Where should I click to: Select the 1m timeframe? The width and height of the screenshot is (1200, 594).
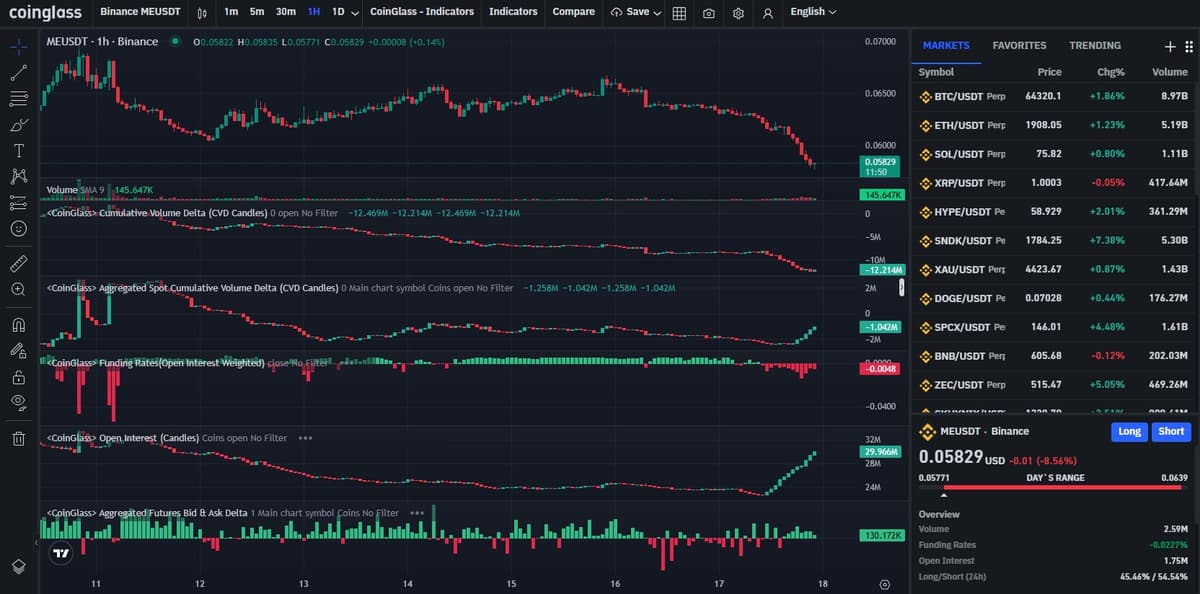click(231, 12)
